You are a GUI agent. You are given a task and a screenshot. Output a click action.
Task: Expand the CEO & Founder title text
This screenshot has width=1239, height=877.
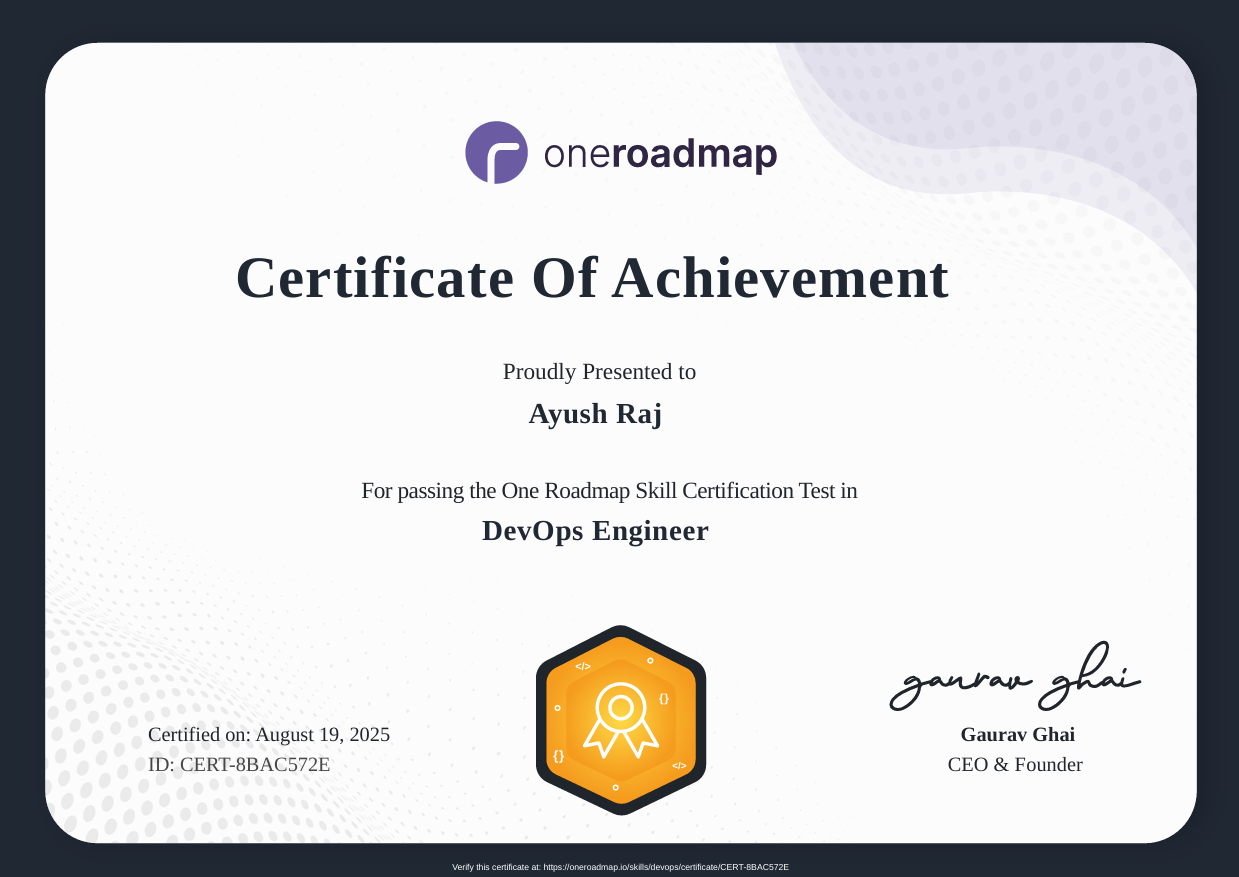(x=1015, y=764)
